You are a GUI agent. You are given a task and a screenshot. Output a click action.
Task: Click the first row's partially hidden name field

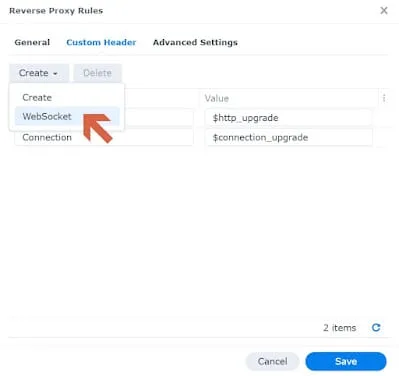[159, 118]
